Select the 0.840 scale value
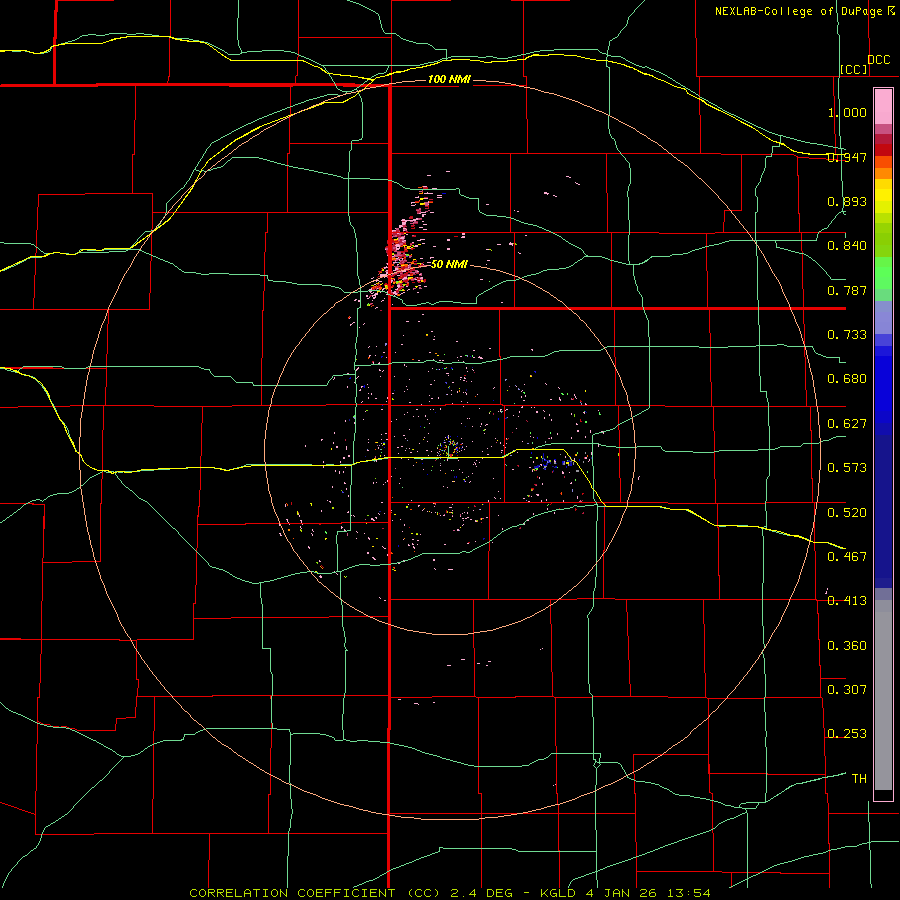This screenshot has height=900, width=900. pyautogui.click(x=847, y=246)
